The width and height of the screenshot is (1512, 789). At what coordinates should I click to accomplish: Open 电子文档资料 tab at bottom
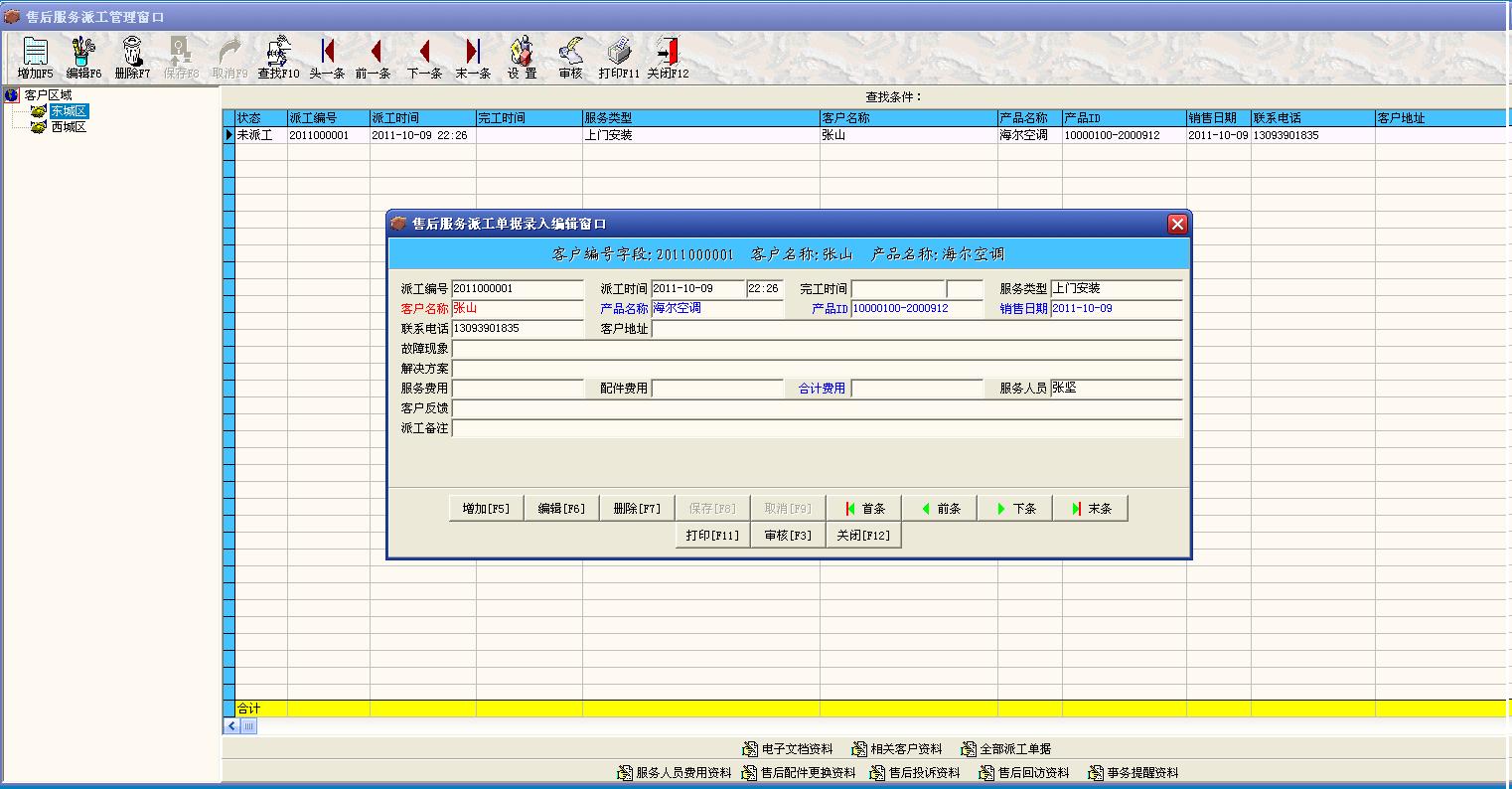pos(788,749)
